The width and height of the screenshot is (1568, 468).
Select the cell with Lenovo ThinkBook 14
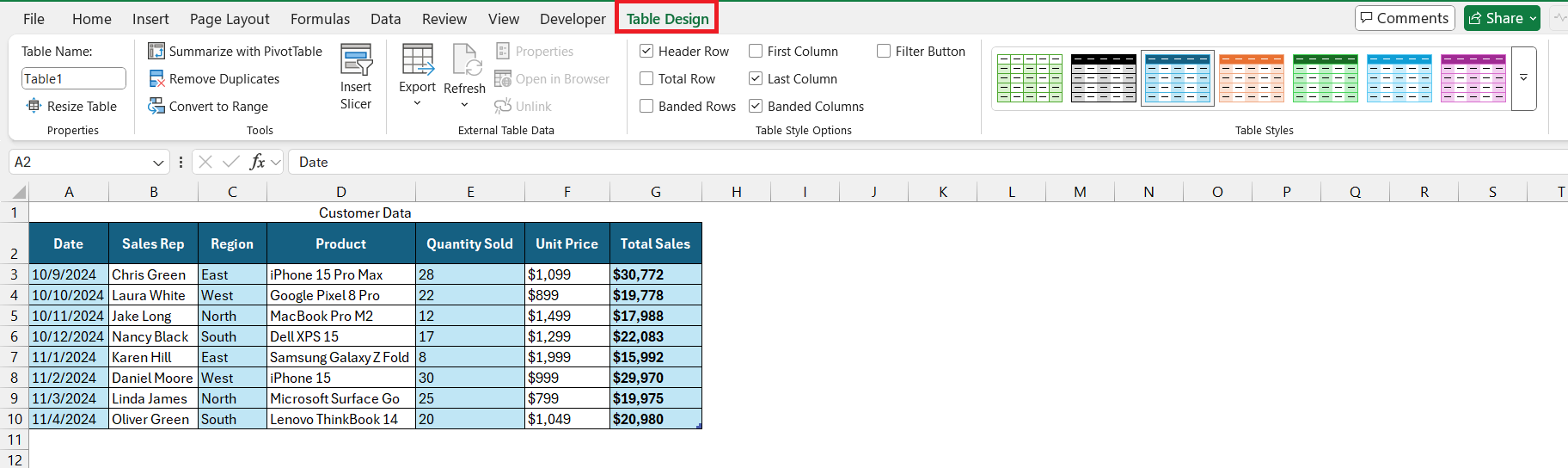click(341, 419)
